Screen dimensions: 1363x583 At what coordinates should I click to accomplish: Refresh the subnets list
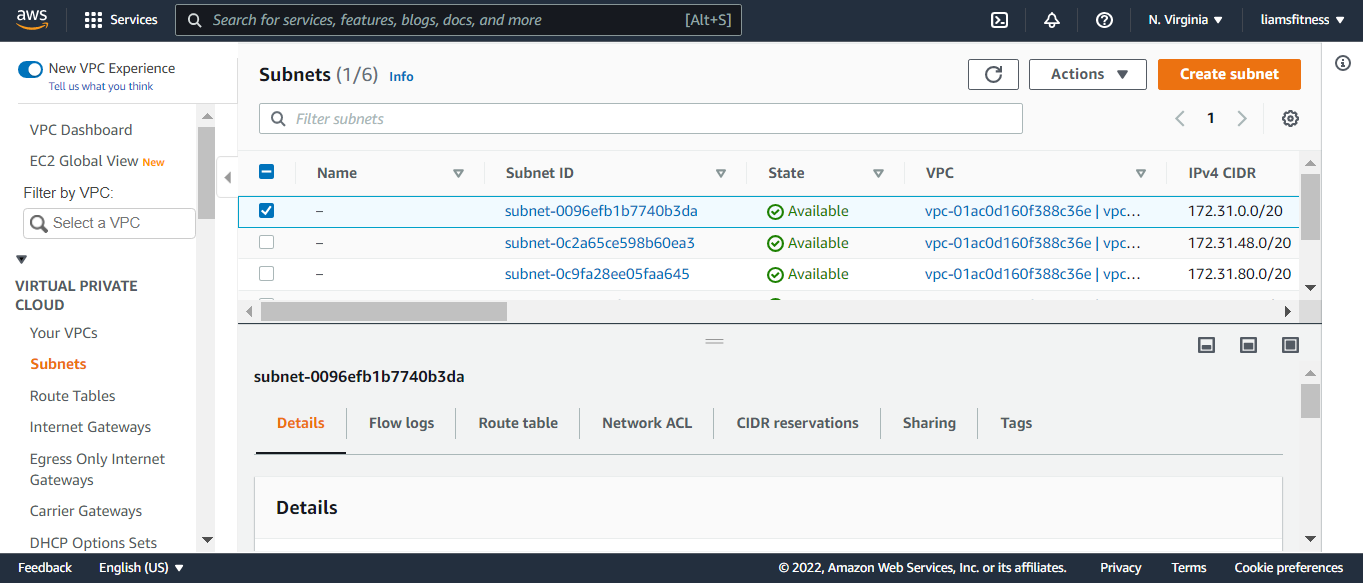coord(993,74)
